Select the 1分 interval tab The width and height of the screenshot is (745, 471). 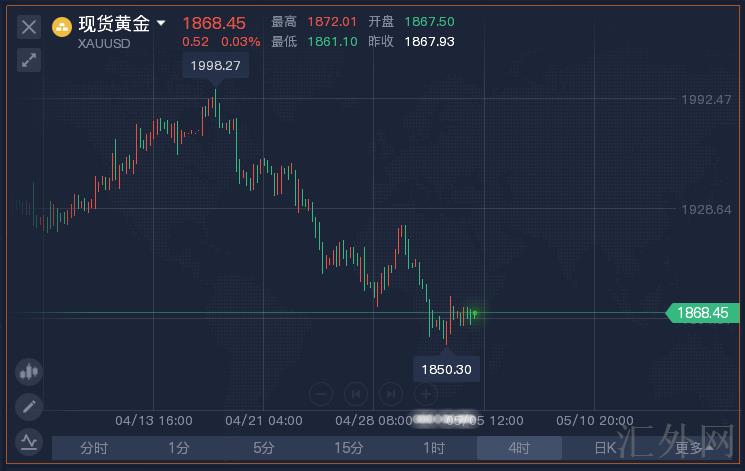pyautogui.click(x=179, y=448)
